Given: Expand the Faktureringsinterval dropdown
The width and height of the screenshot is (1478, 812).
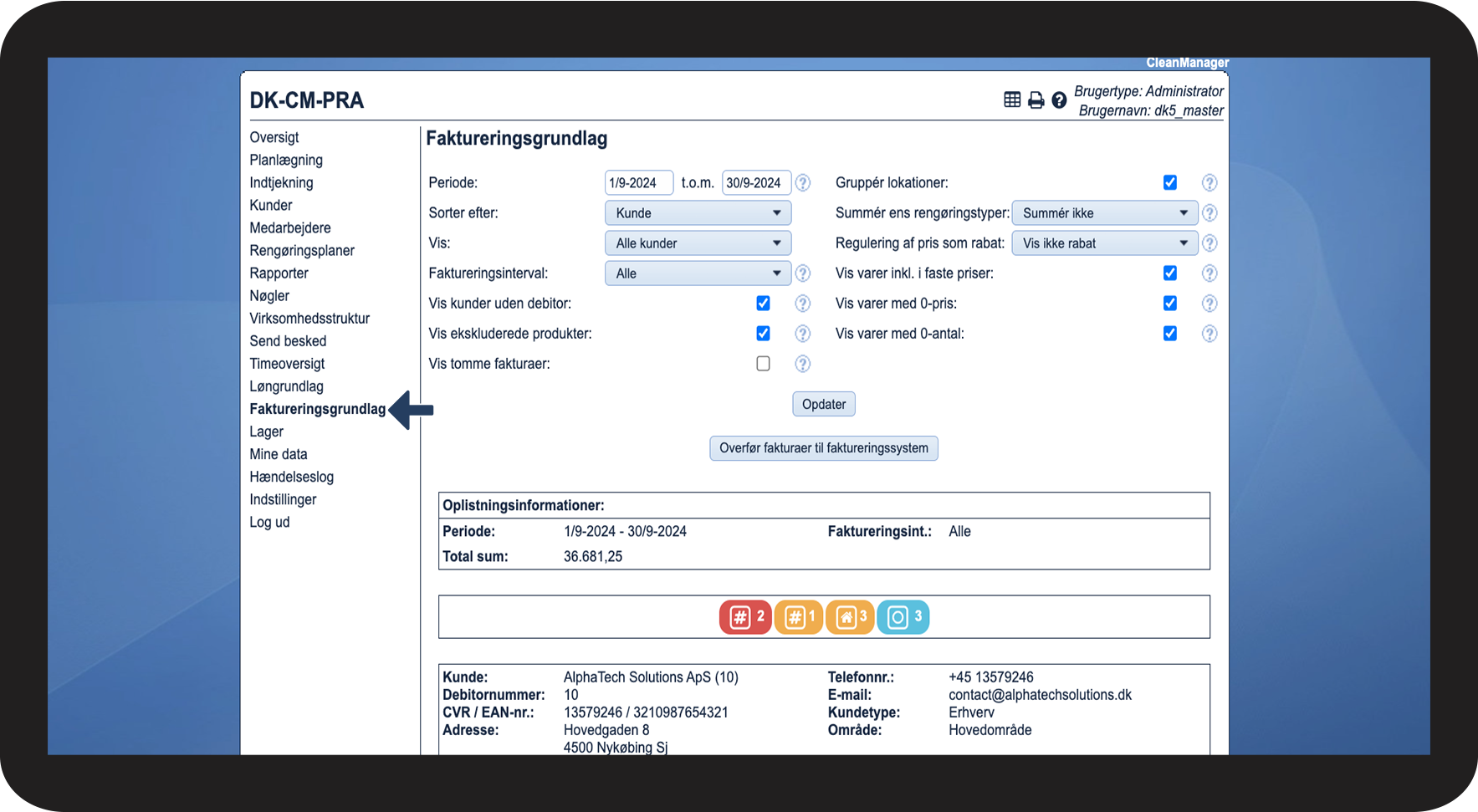Looking at the screenshot, I should pyautogui.click(x=698, y=273).
